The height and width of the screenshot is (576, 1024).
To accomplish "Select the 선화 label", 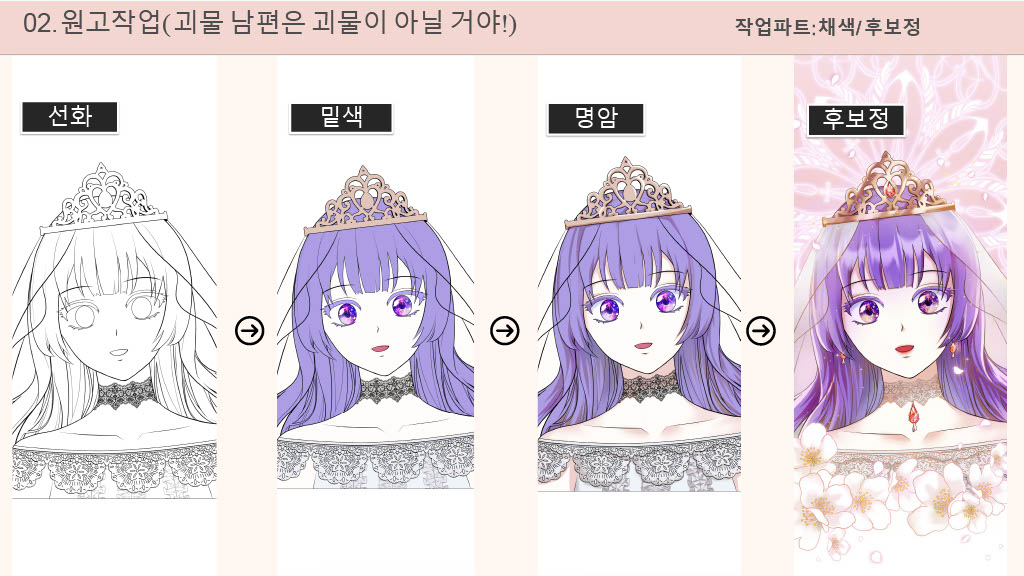I will coord(70,117).
